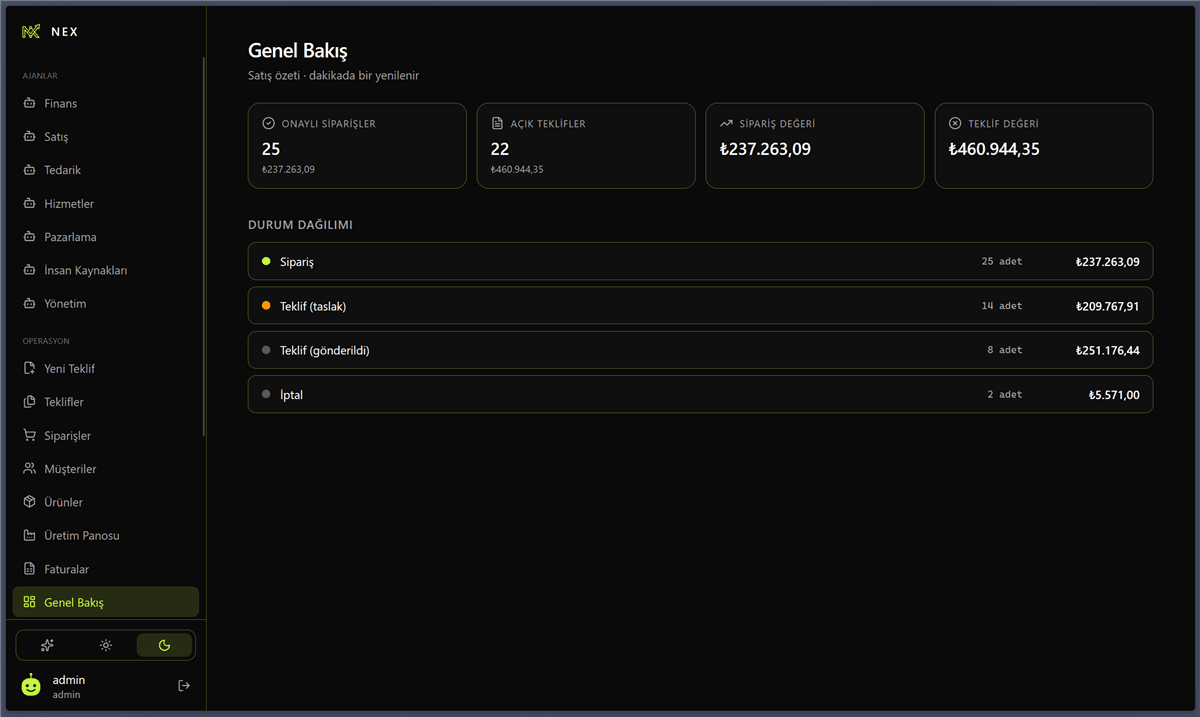
Task: Go to Siparişler in the sidebar
Action: [105, 436]
